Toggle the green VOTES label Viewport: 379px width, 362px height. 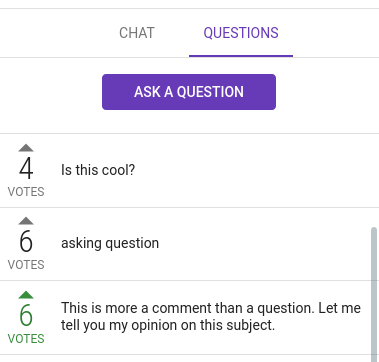point(26,339)
